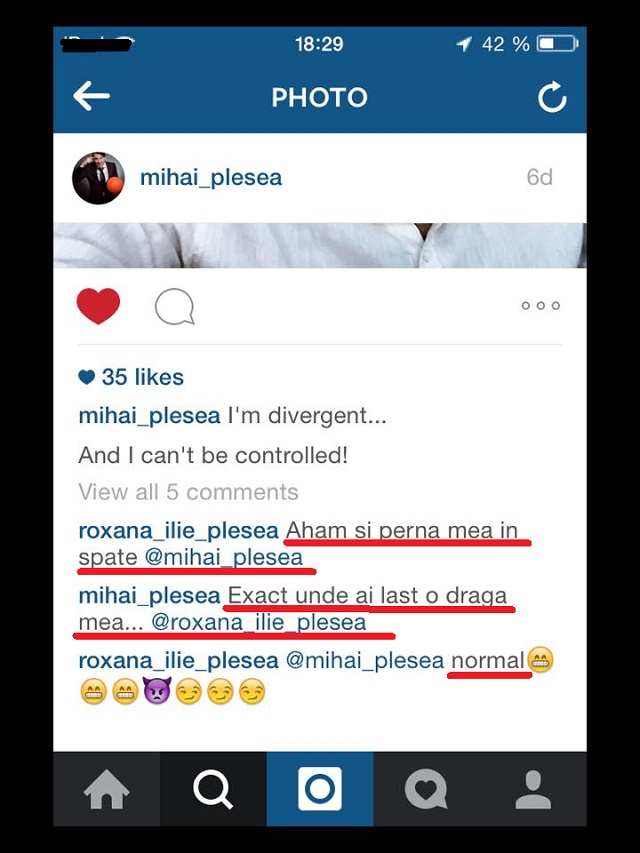640x853 pixels.
Task: View the 35 likes list
Action: [143, 377]
